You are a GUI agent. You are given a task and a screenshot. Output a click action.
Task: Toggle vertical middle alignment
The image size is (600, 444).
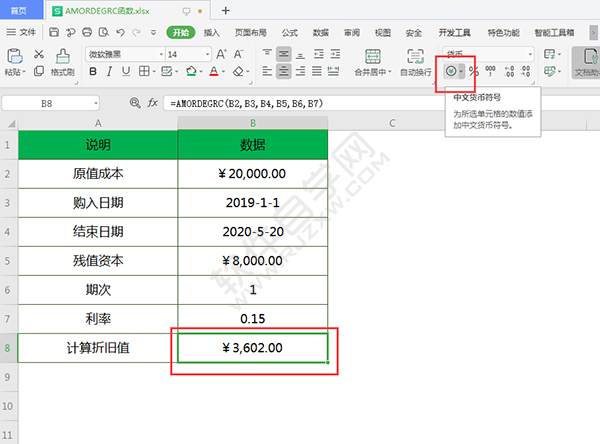click(284, 54)
